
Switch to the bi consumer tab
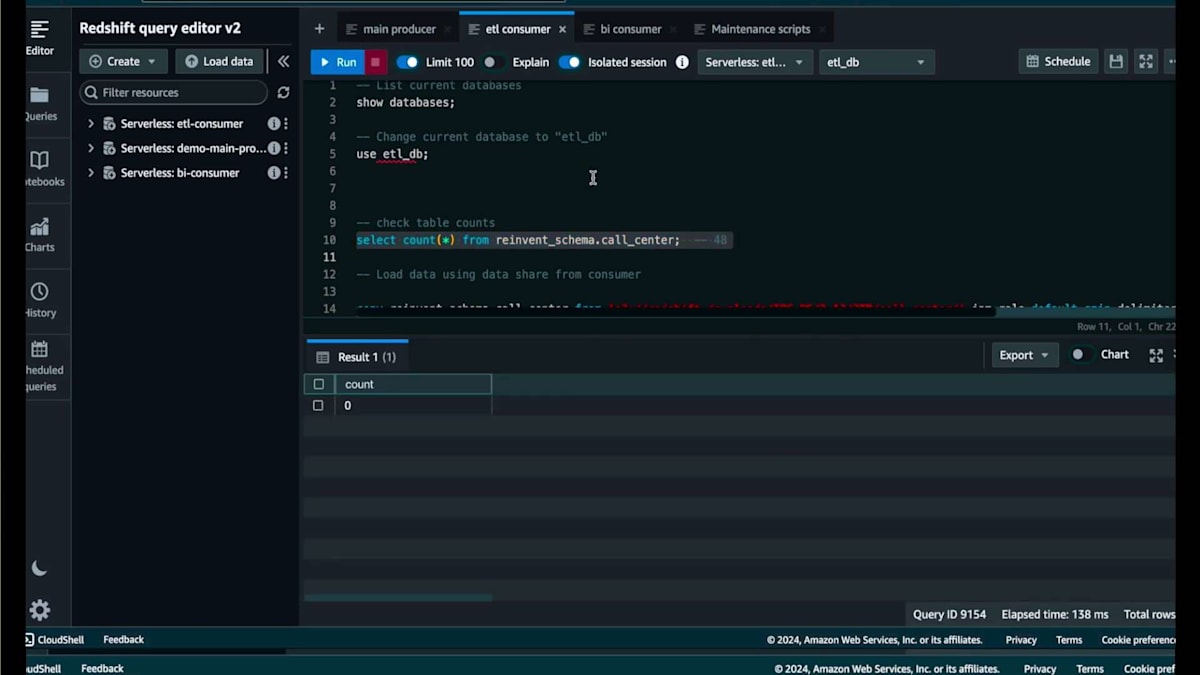tap(630, 29)
